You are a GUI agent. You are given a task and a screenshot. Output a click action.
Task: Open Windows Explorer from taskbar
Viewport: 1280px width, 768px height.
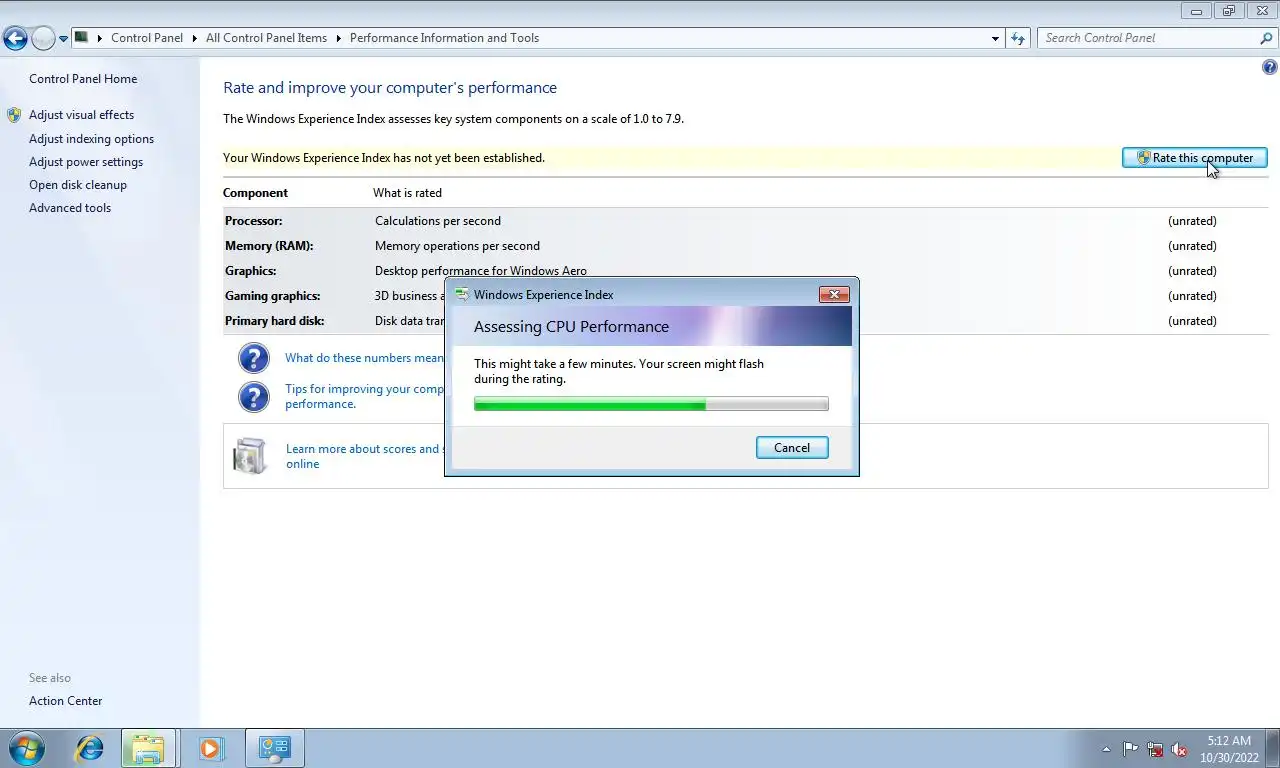tap(148, 748)
